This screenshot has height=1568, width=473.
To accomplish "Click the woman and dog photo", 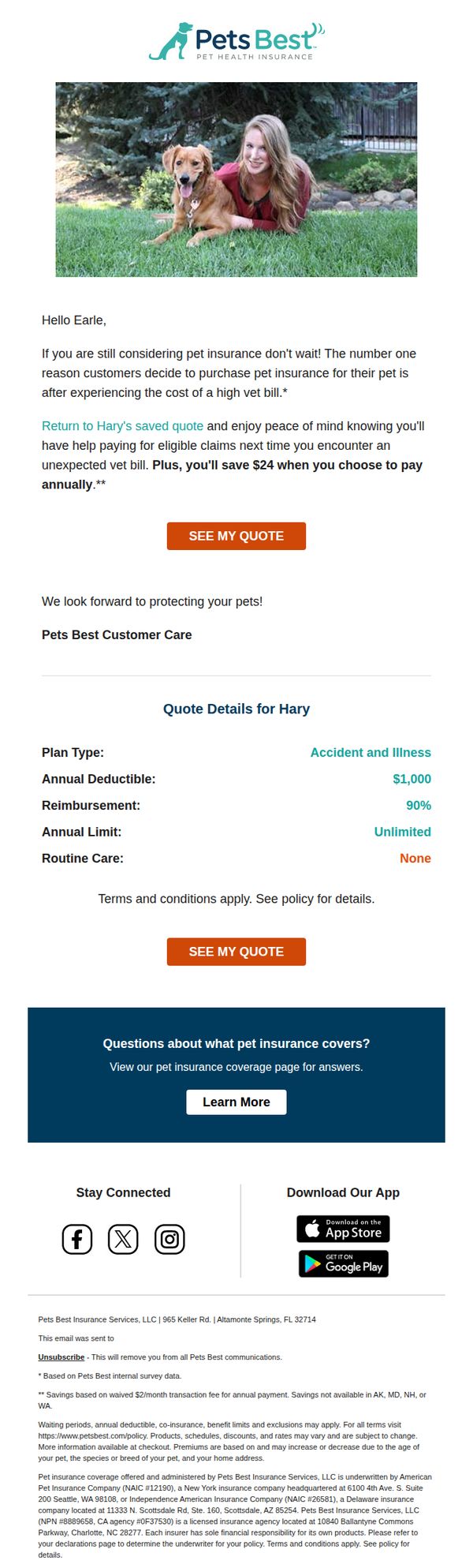I will click(x=236, y=179).
